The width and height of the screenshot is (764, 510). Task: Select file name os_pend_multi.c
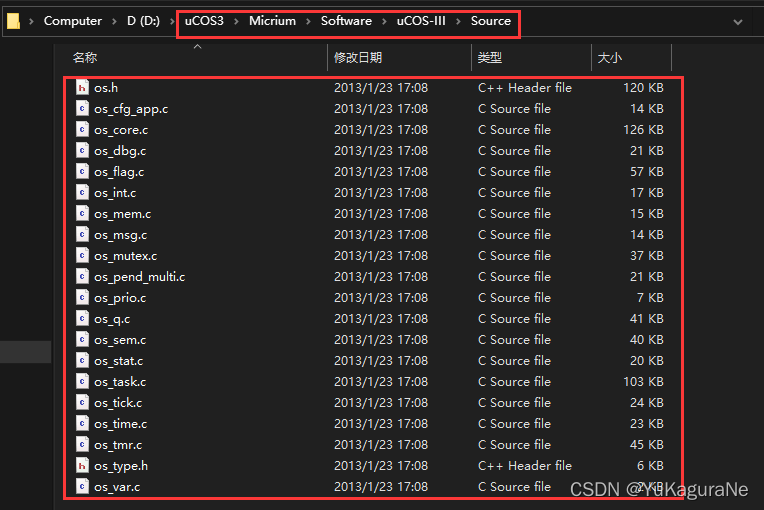tap(139, 277)
